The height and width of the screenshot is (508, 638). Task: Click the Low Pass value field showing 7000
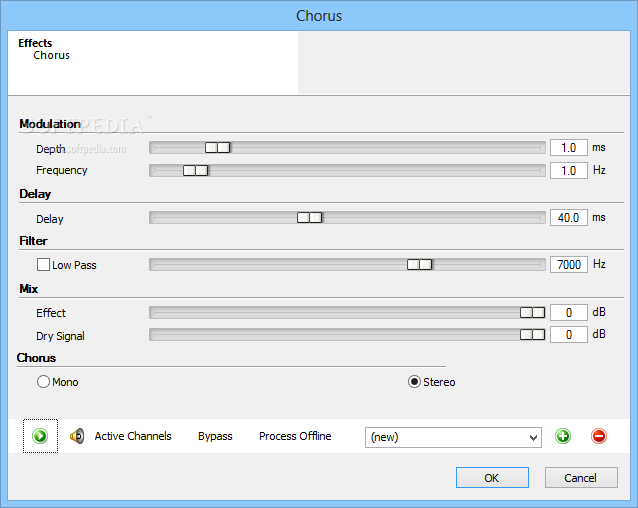(x=569, y=265)
